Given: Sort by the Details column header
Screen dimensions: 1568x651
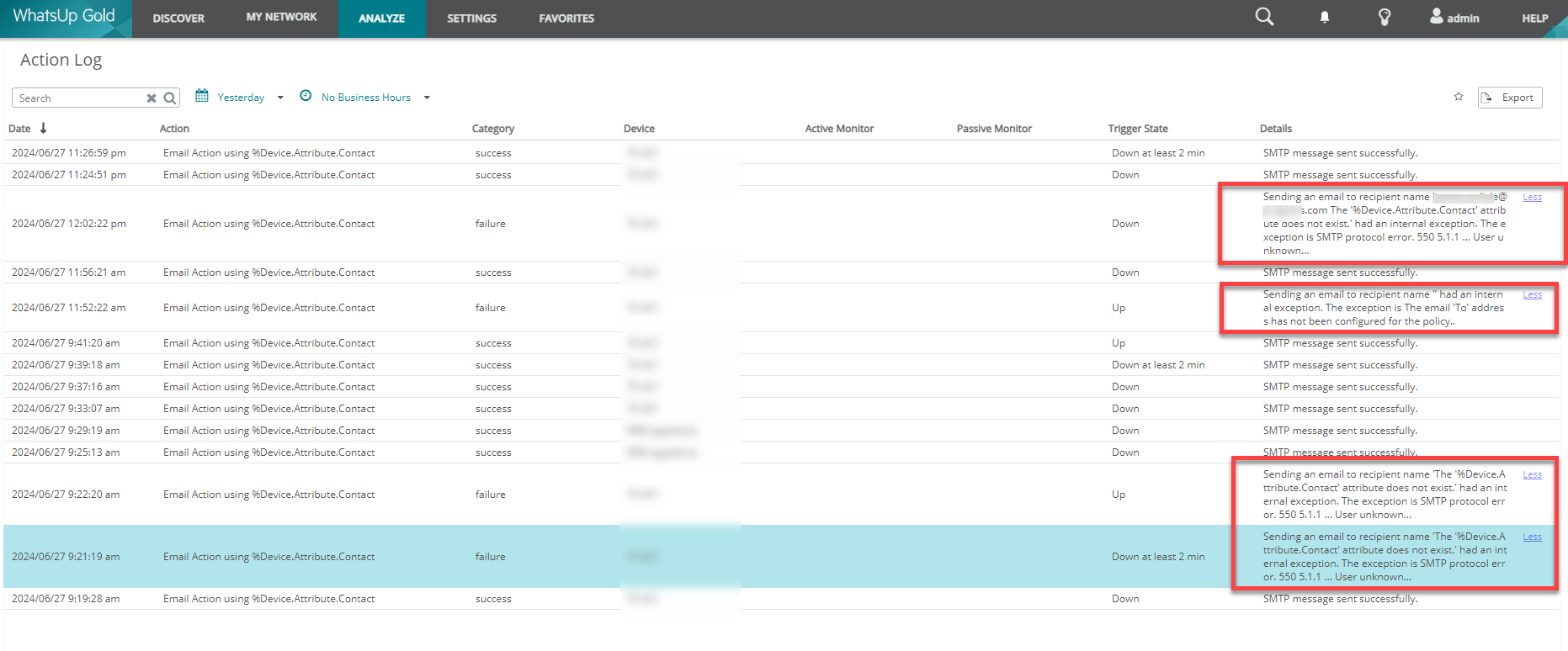Looking at the screenshot, I should click(1276, 129).
